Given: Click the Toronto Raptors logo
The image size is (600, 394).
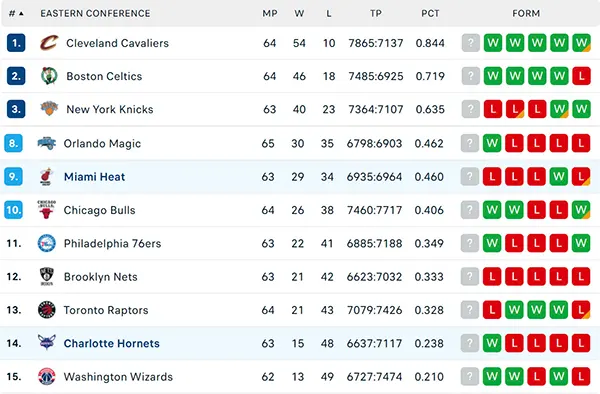Looking at the screenshot, I should tap(47, 310).
